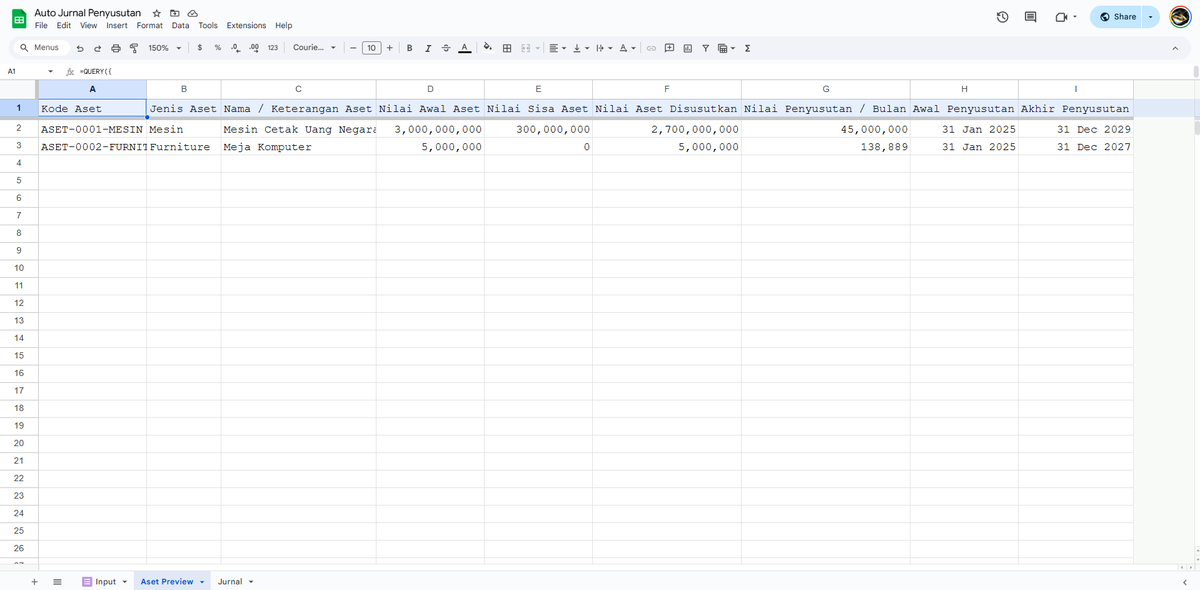
Task: Click the Share button
Action: [1116, 17]
